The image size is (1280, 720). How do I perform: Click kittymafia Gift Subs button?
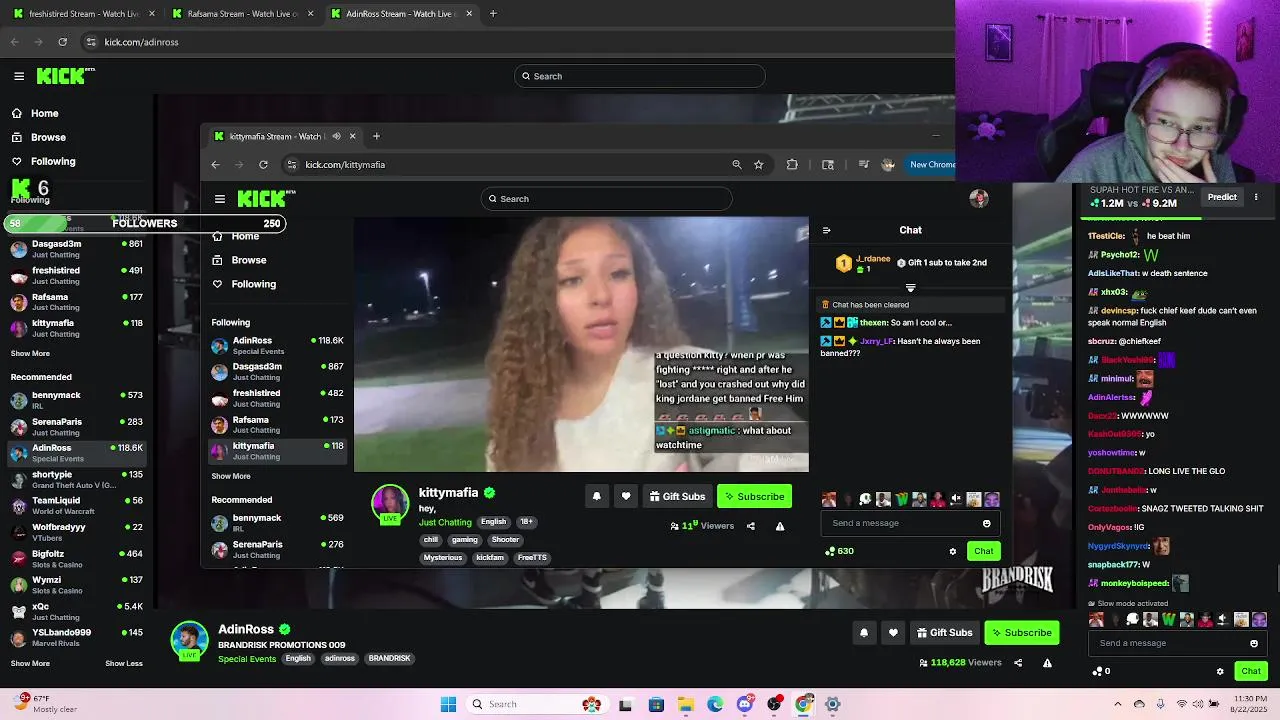[x=677, y=496]
